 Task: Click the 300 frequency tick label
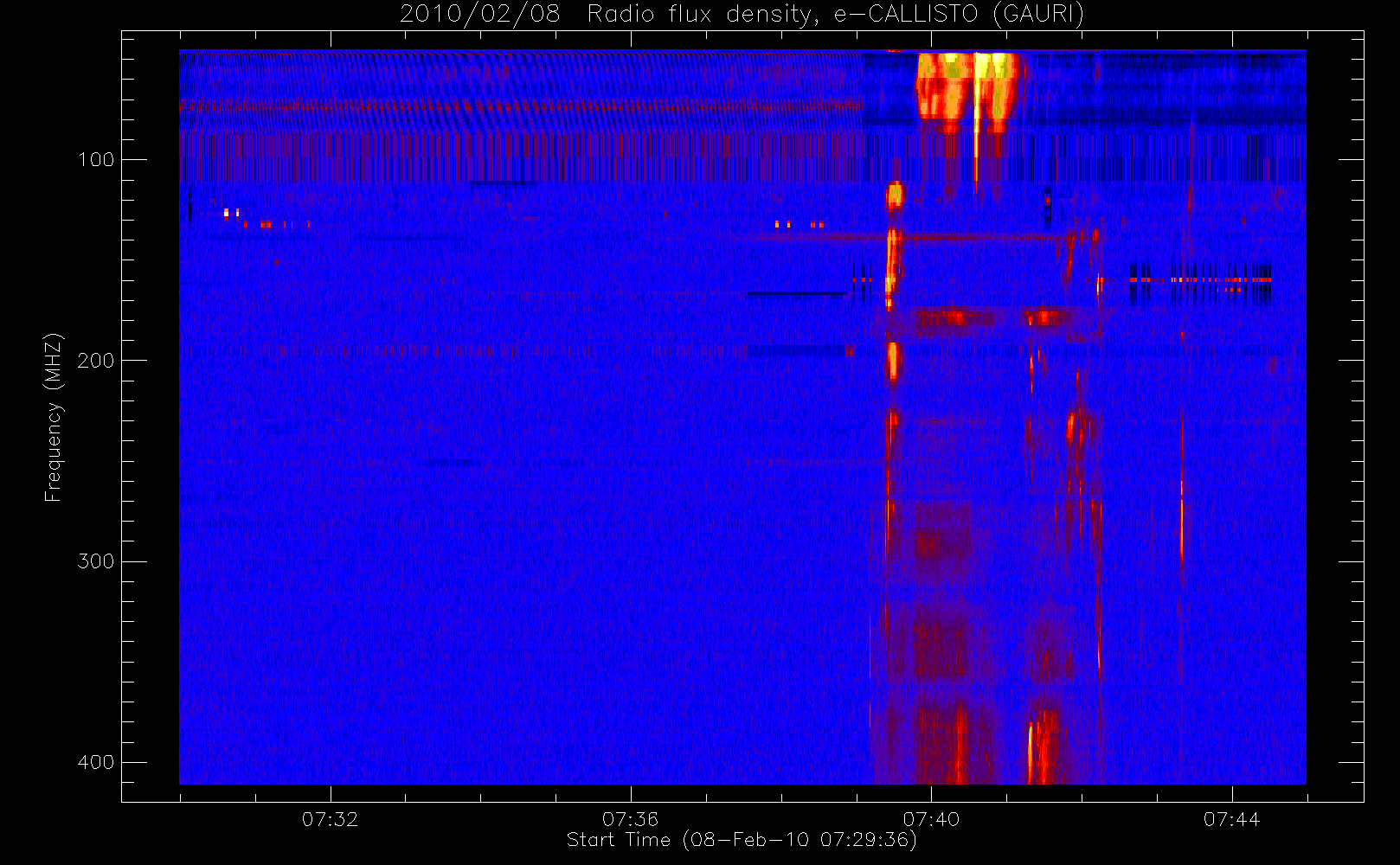[95, 561]
